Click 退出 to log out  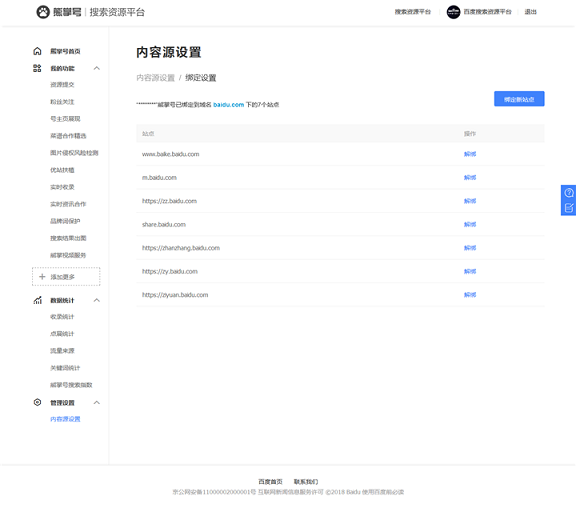point(530,12)
